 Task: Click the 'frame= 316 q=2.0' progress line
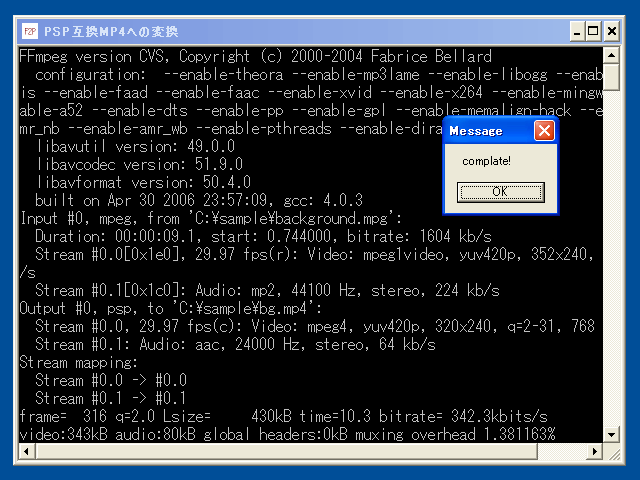click(284, 416)
